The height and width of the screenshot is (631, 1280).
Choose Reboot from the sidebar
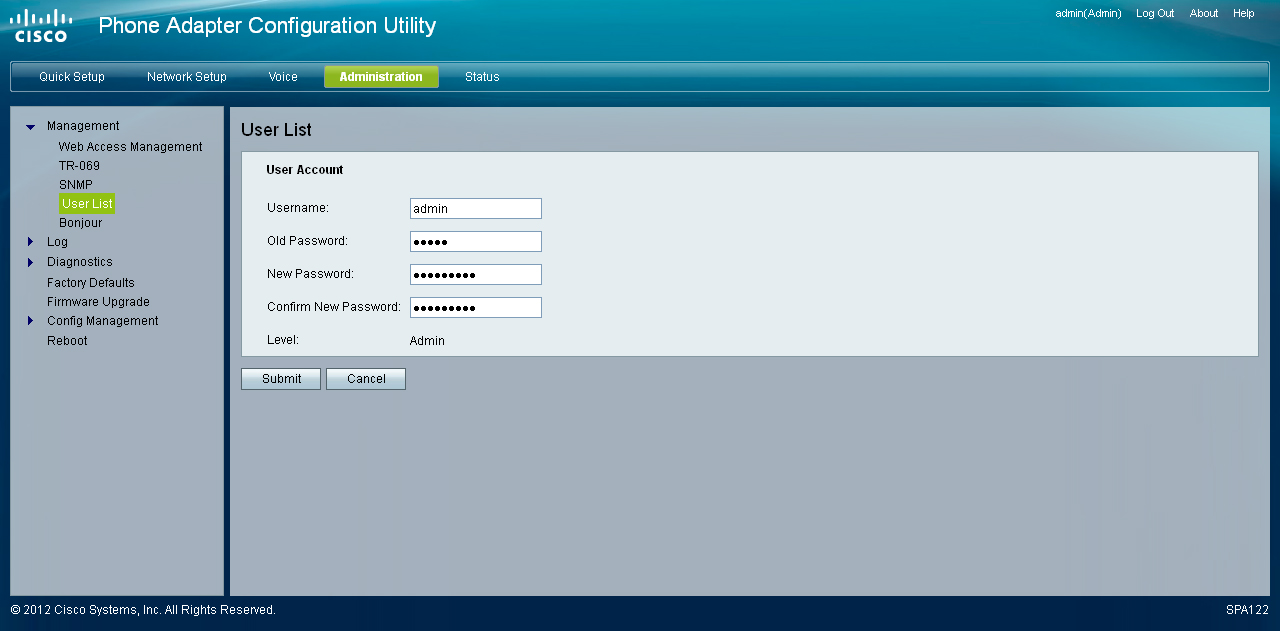tap(67, 341)
